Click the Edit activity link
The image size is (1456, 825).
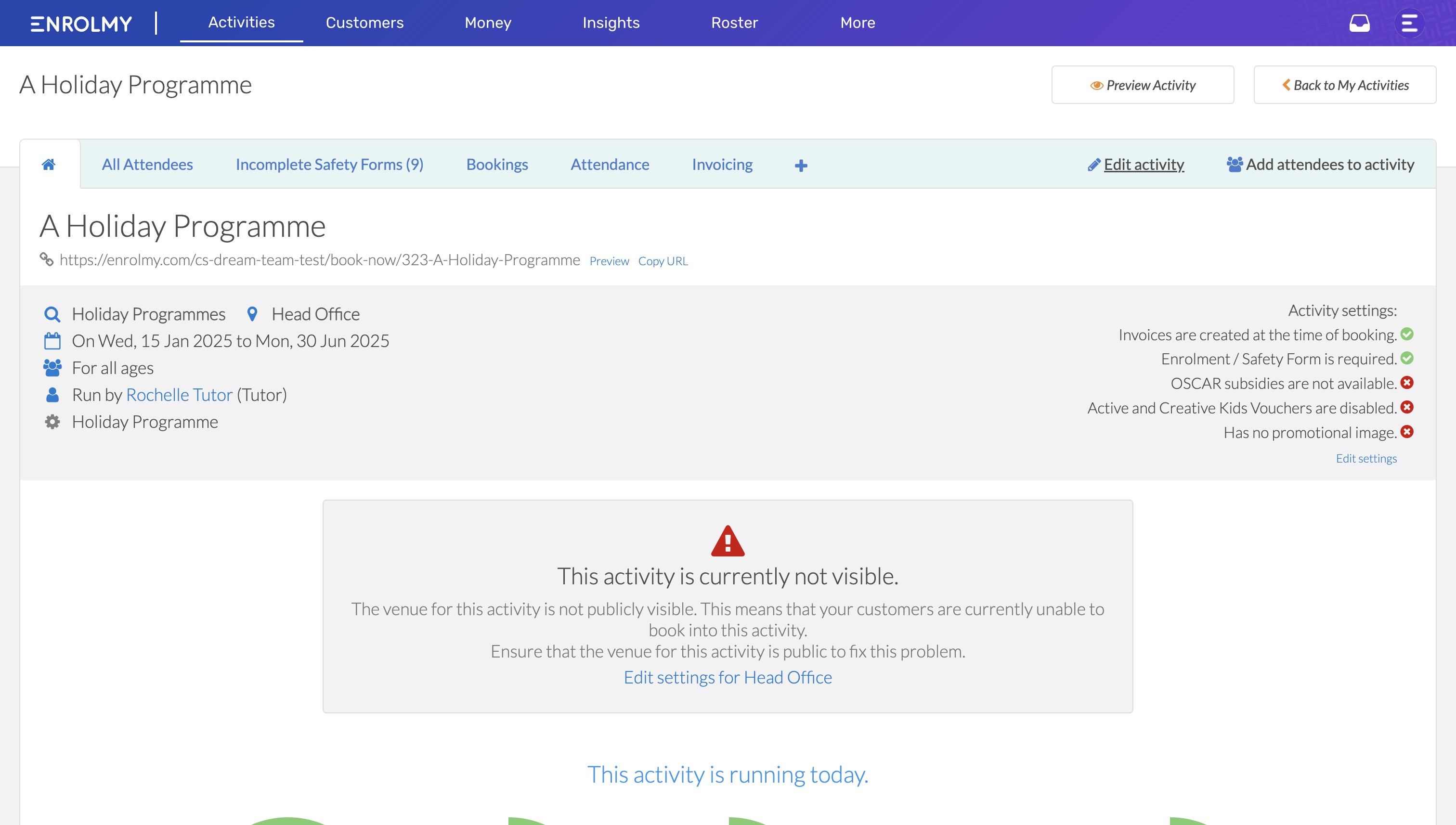point(1144,164)
